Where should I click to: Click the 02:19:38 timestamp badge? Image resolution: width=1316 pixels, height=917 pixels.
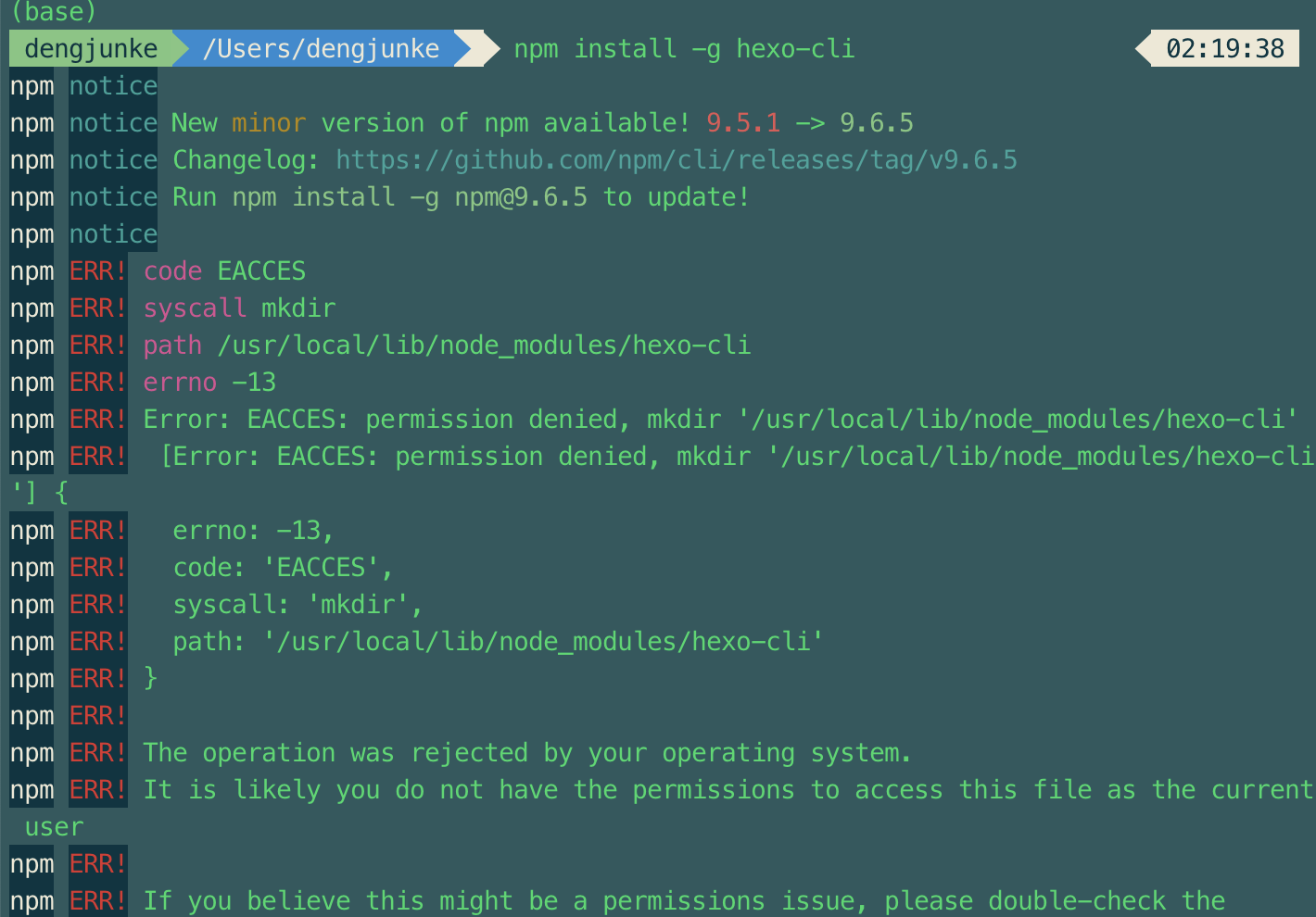pos(1224,48)
